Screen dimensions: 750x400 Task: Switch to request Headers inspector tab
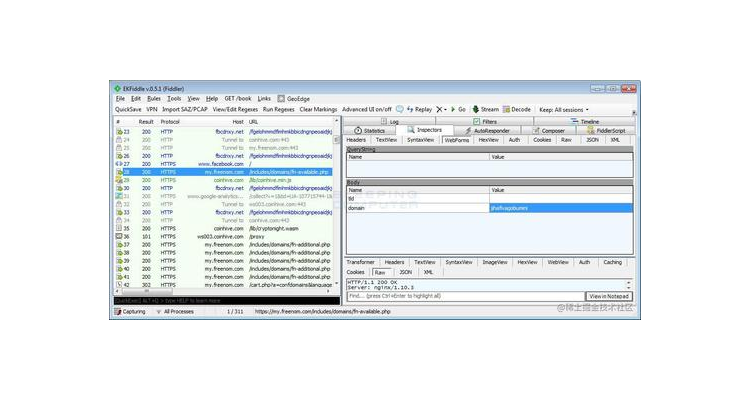pos(356,140)
